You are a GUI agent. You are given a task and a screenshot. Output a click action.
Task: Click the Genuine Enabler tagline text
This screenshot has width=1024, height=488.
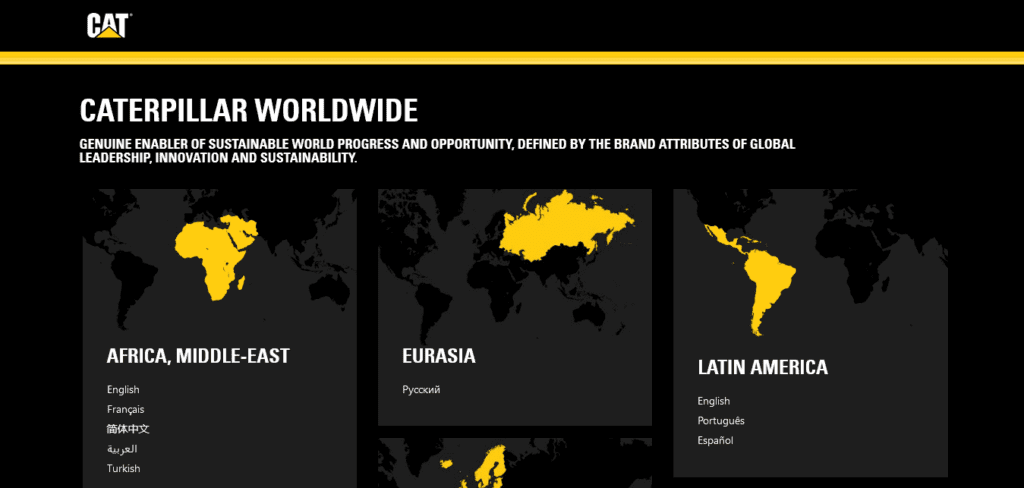pos(438,151)
